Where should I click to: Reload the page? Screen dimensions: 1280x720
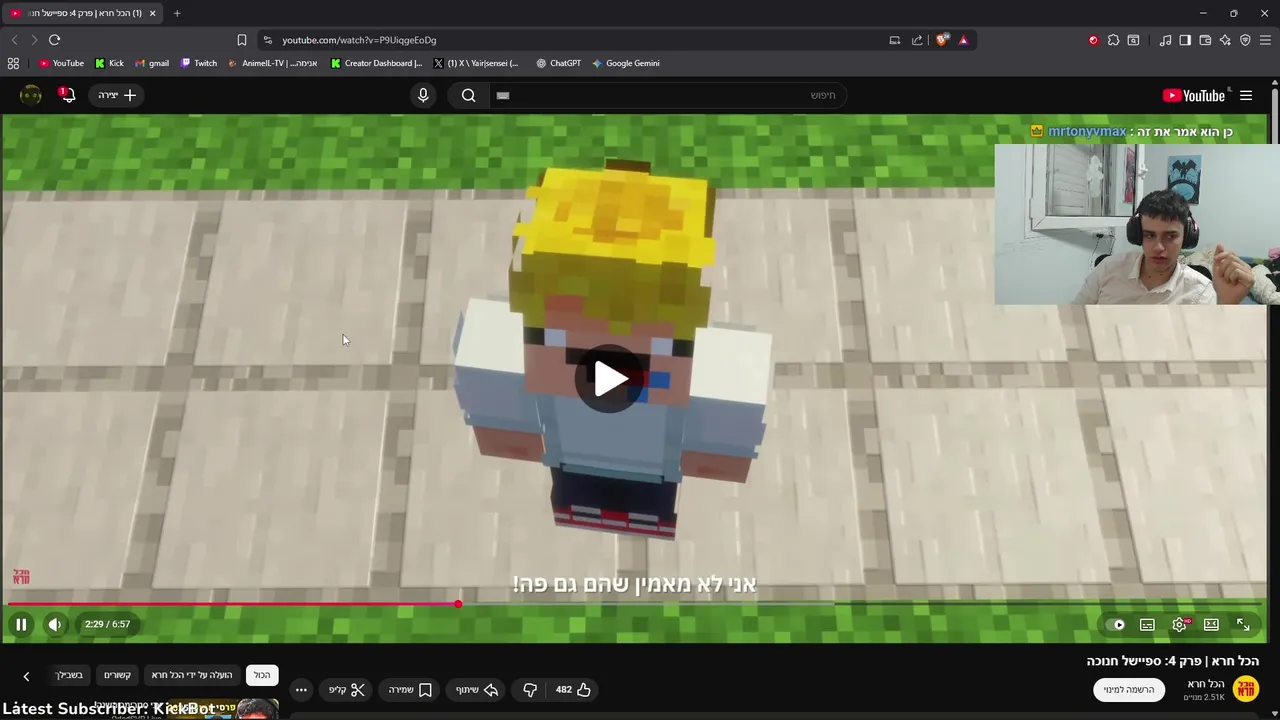coord(54,40)
